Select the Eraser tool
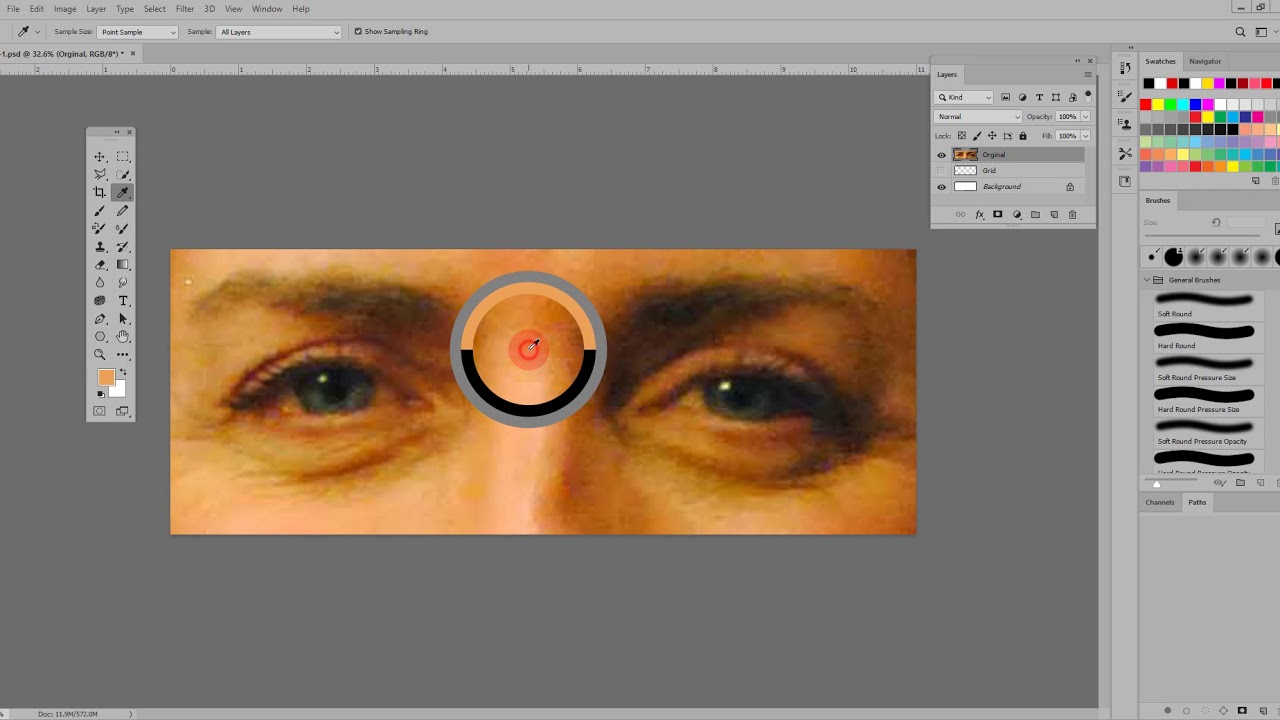This screenshot has height=720, width=1280. [x=100, y=265]
